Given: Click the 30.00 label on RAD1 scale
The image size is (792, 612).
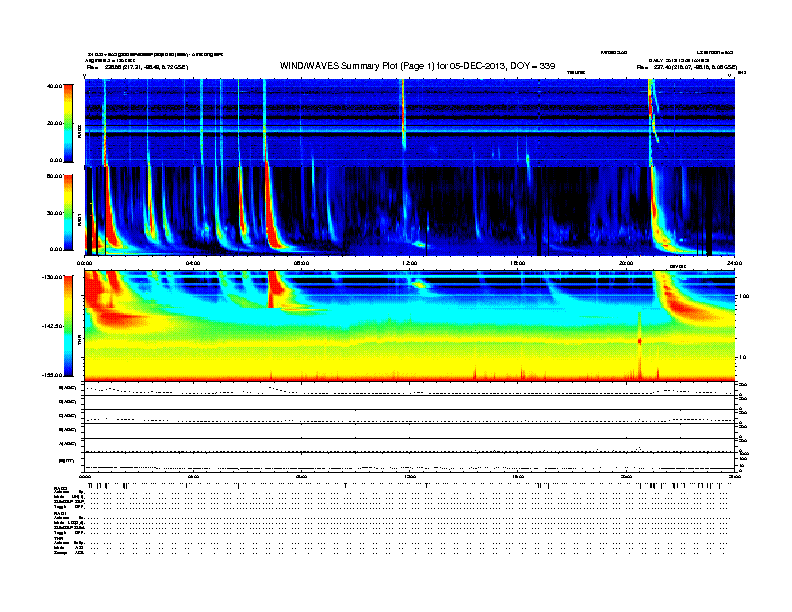Looking at the screenshot, I should (54, 213).
